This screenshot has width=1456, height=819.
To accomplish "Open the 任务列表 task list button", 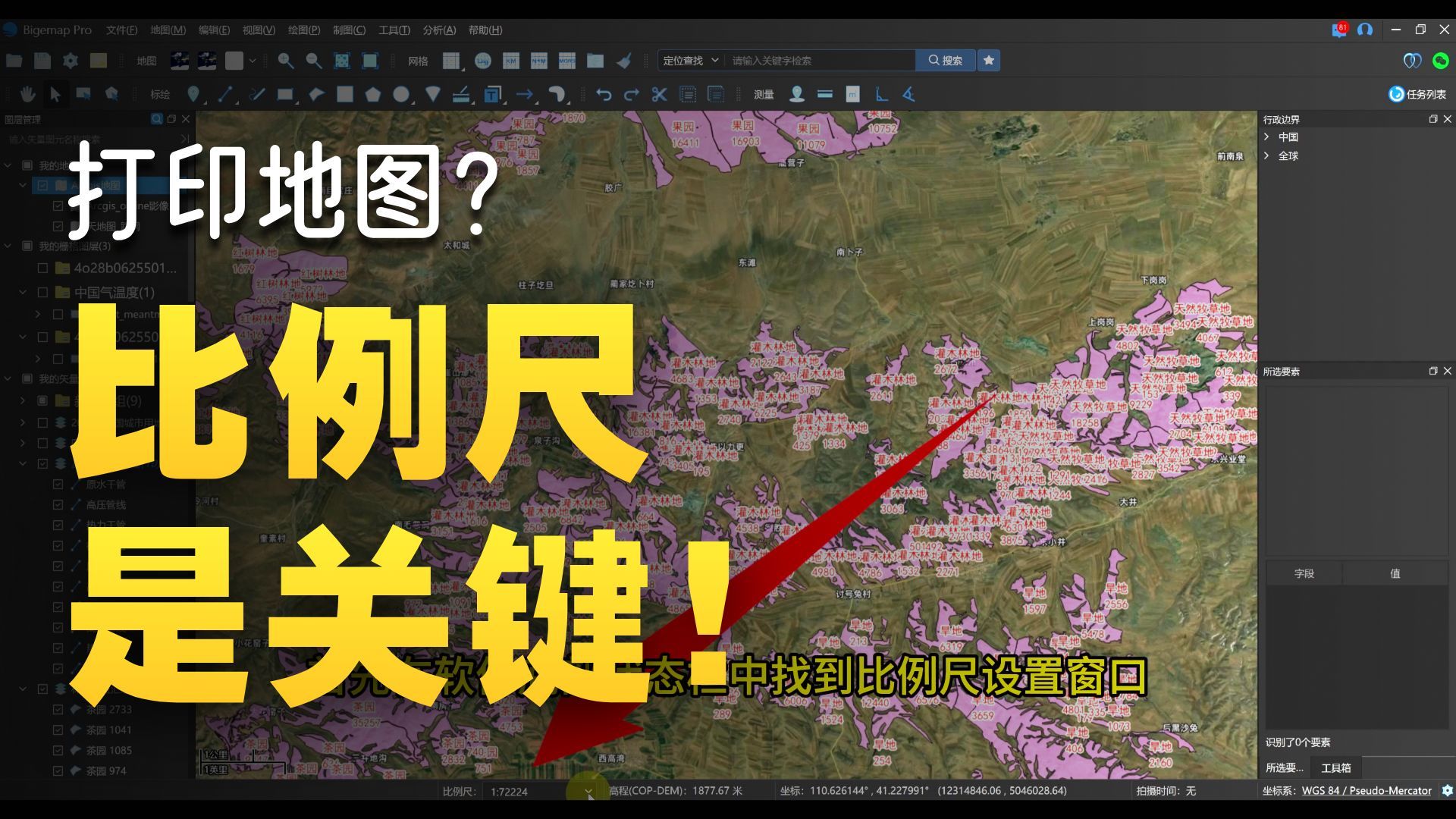I will click(1417, 94).
